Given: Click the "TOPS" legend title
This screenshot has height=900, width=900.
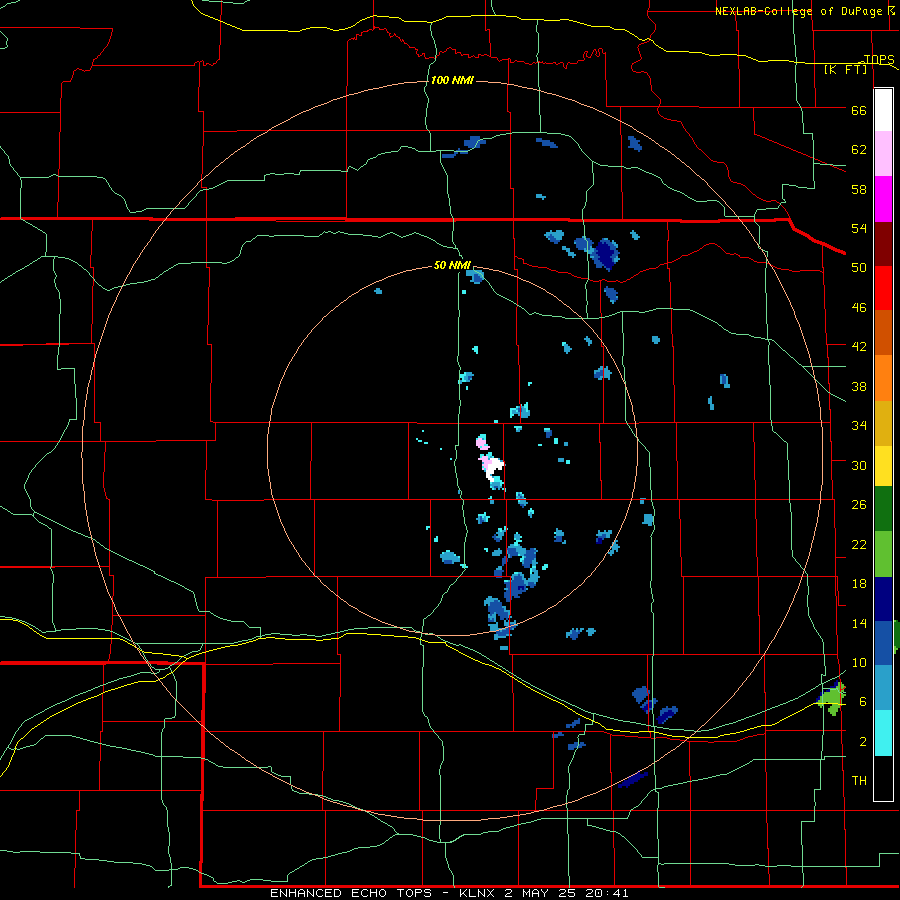Looking at the screenshot, I should [x=879, y=59].
